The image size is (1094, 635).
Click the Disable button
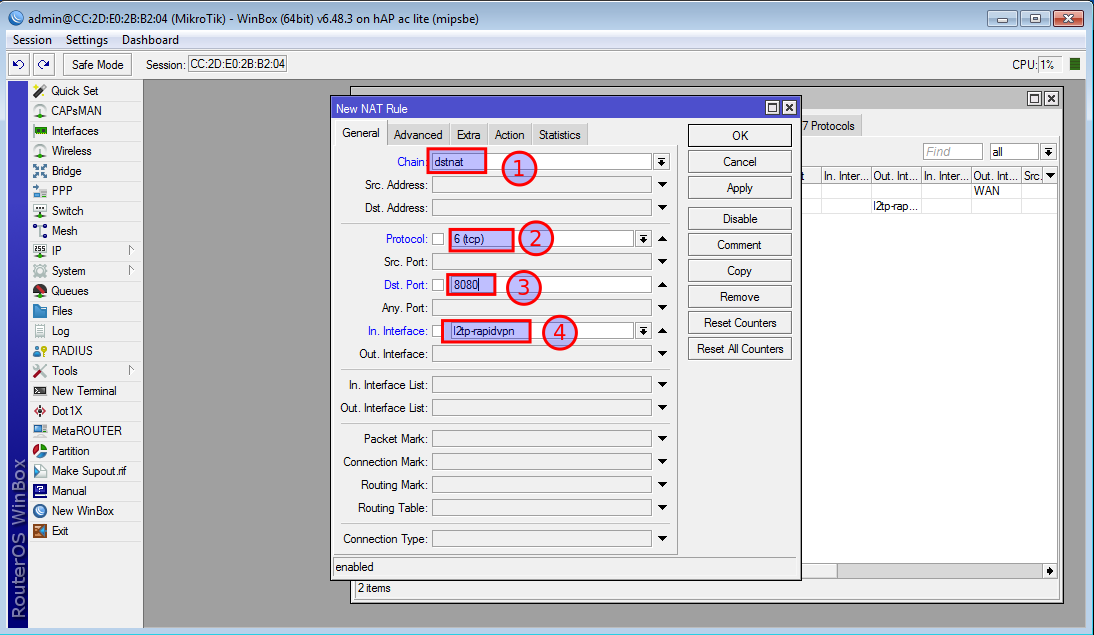pos(740,219)
